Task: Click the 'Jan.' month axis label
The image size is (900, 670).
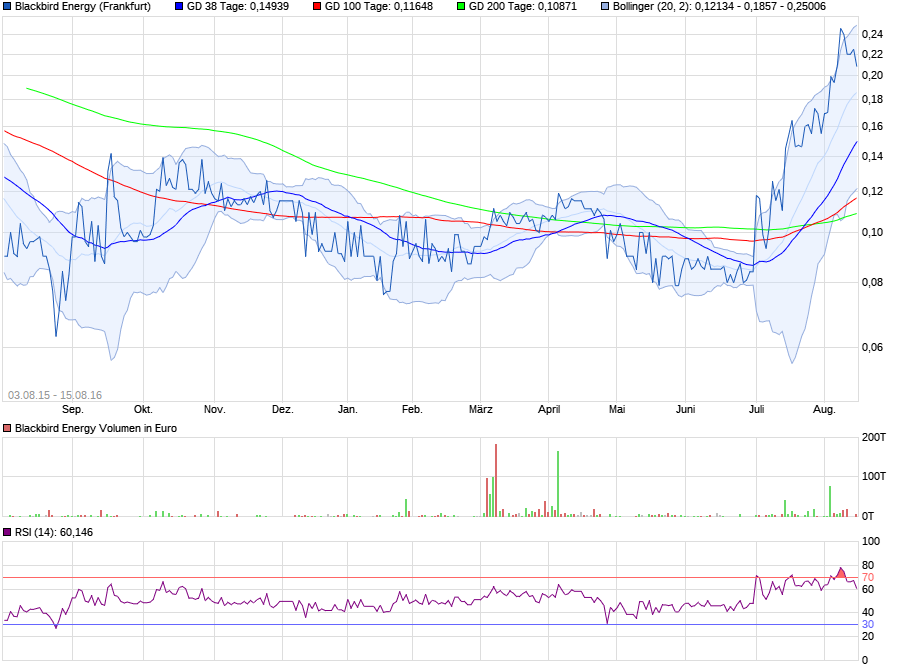Action: click(x=348, y=409)
